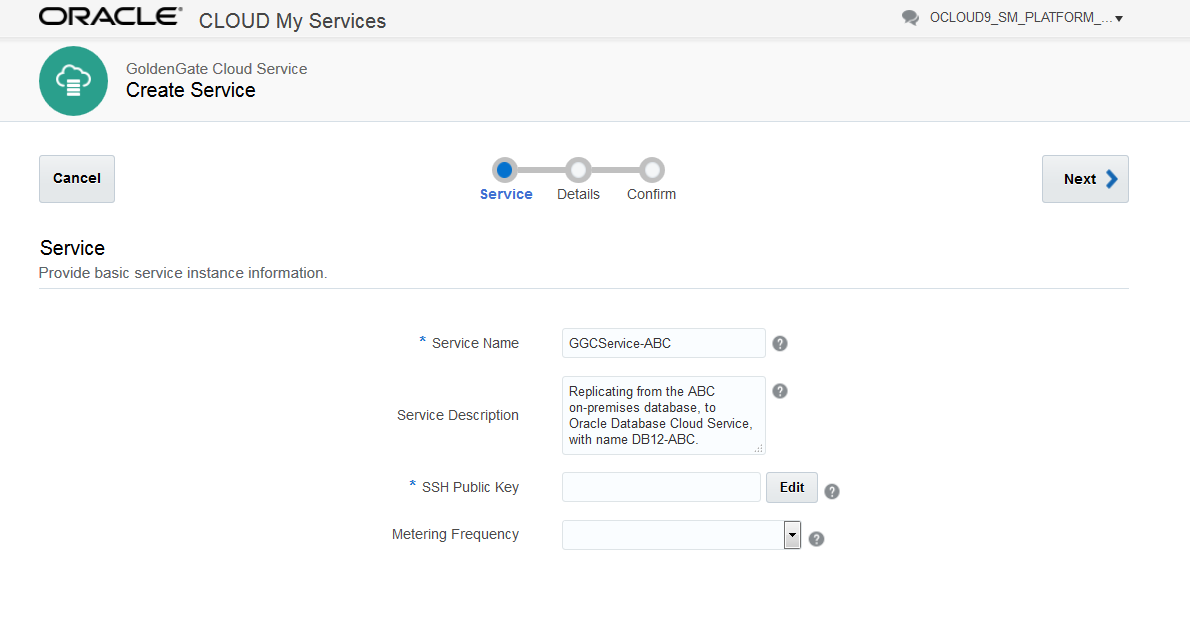Viewport: 1190px width, 620px height.
Task: Click the Oracle logo
Action: coord(110,16)
